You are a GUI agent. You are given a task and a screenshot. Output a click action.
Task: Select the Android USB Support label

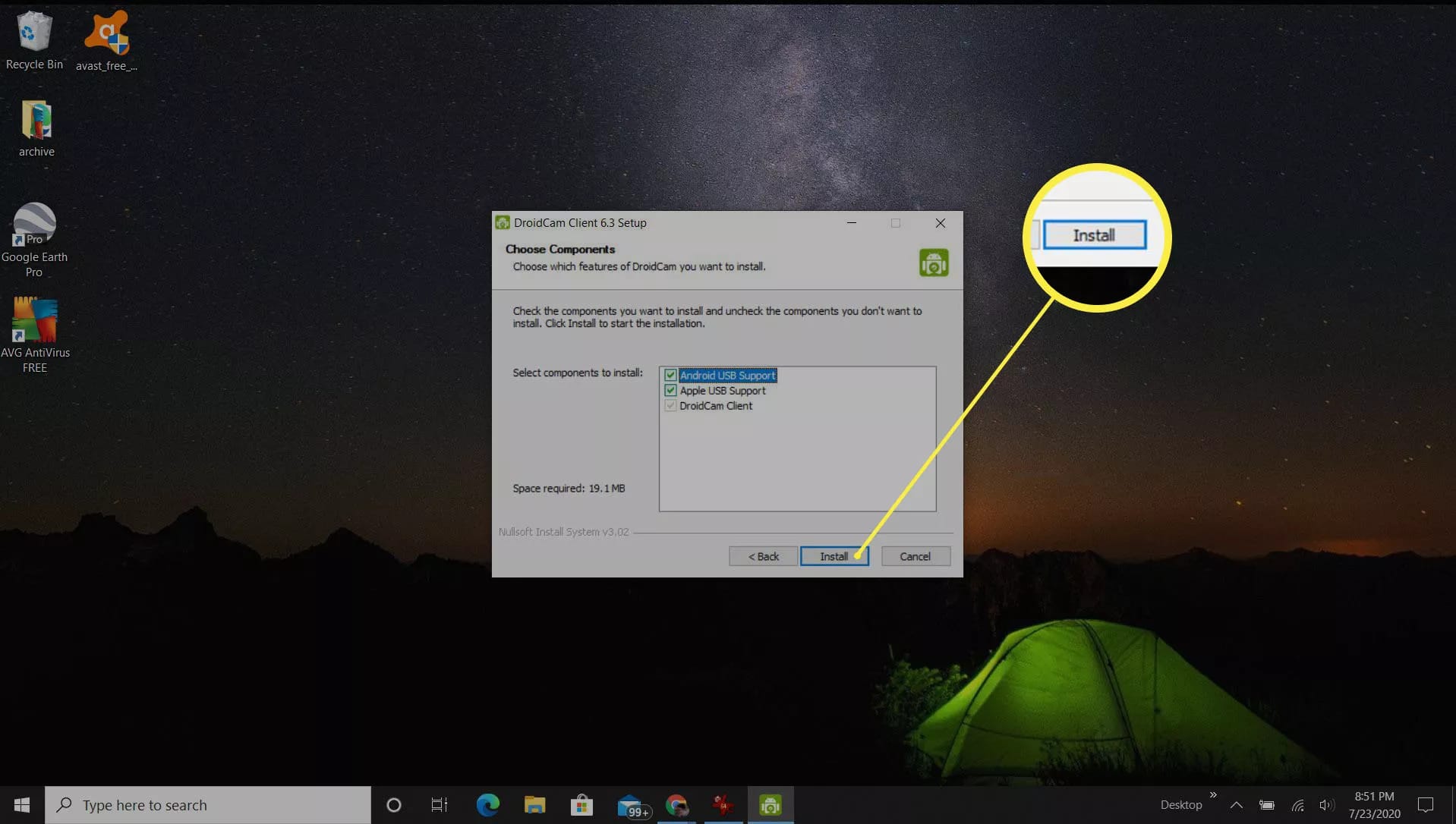(x=727, y=375)
